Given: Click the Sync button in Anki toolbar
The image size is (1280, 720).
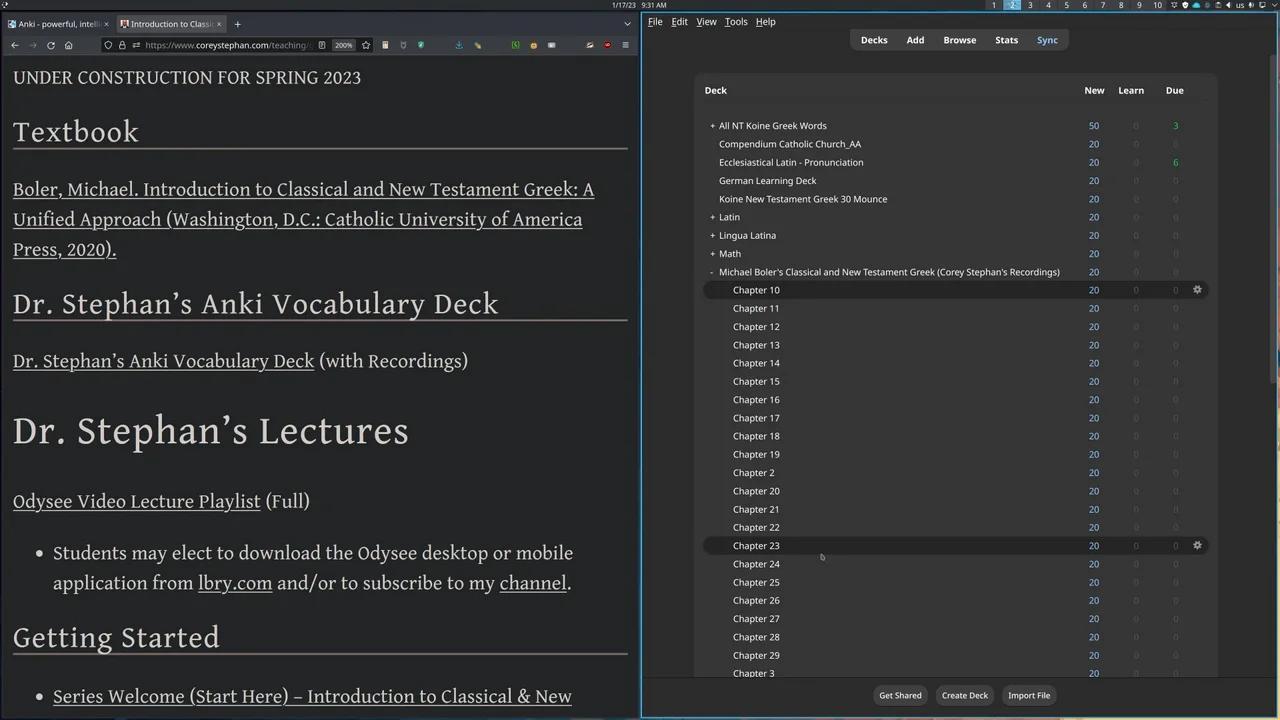Looking at the screenshot, I should coord(1047,40).
